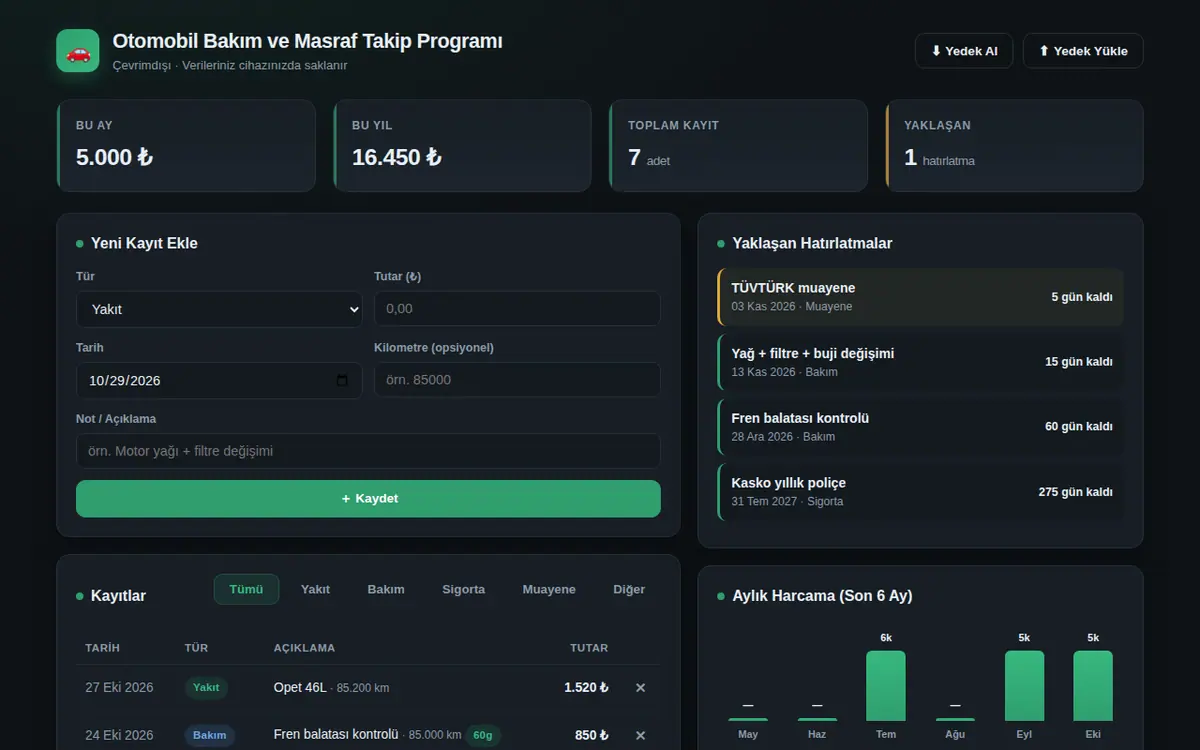The image size is (1200, 750).
Task: Open the Kasko yıllık poliçe reminder
Action: click(x=920, y=492)
